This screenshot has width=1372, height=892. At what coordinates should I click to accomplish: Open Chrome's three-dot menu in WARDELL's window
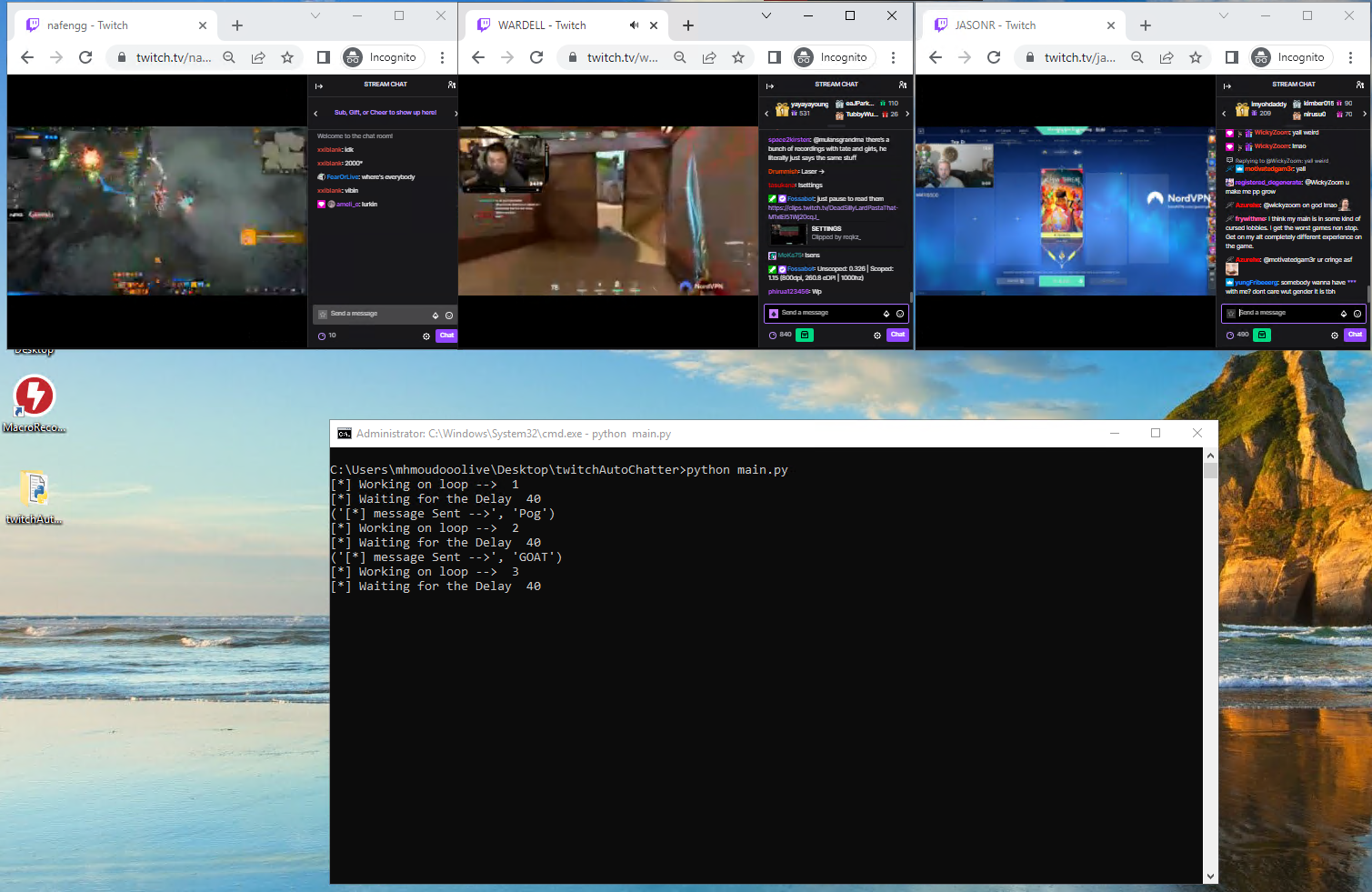[x=894, y=56]
